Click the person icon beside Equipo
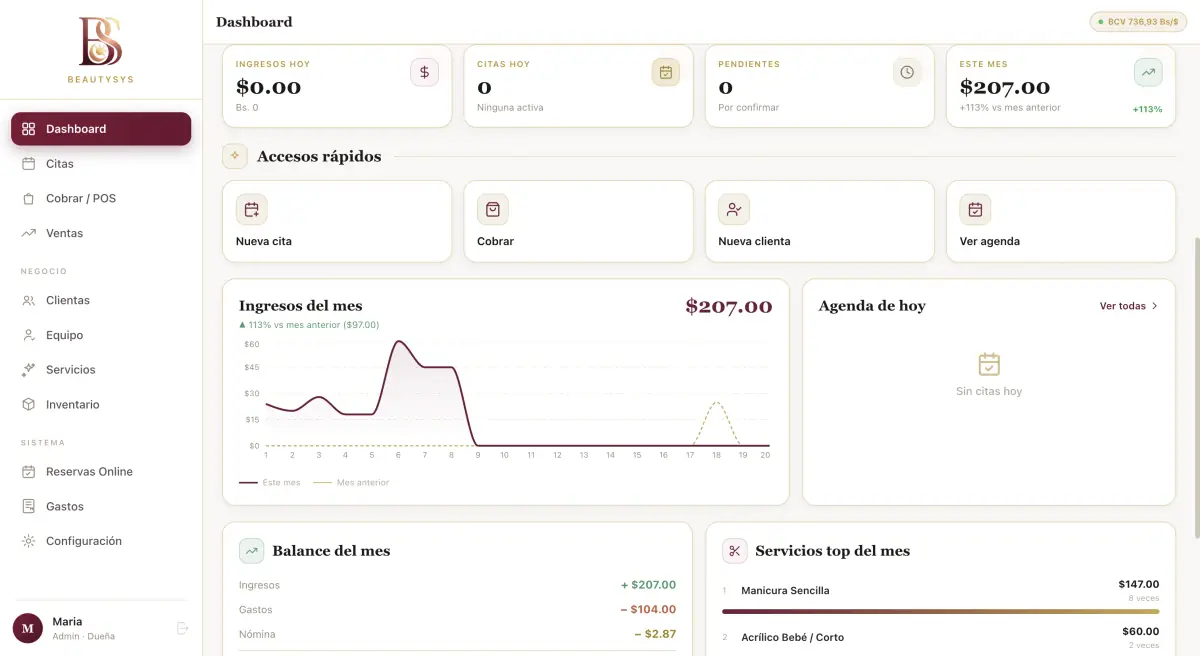The height and width of the screenshot is (656, 1200). (28, 335)
